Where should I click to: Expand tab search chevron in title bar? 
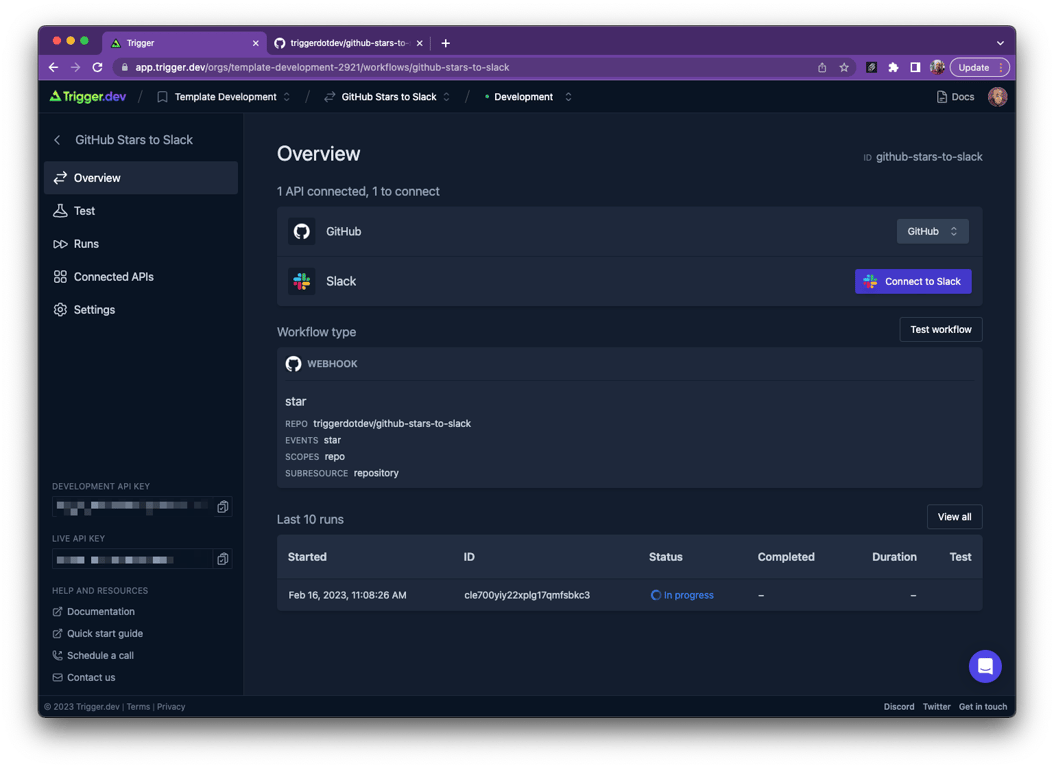tap(1000, 43)
